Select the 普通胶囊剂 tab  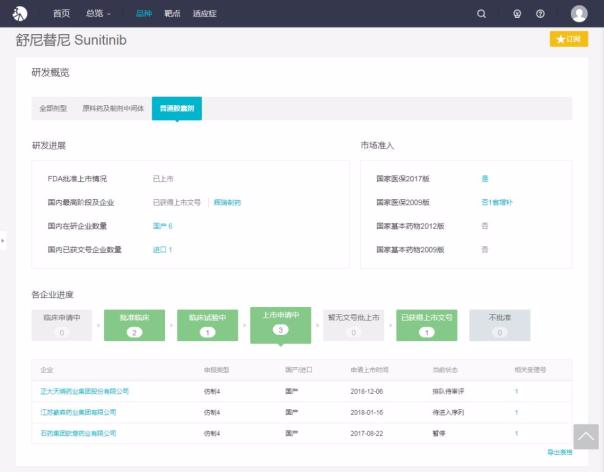click(x=177, y=108)
